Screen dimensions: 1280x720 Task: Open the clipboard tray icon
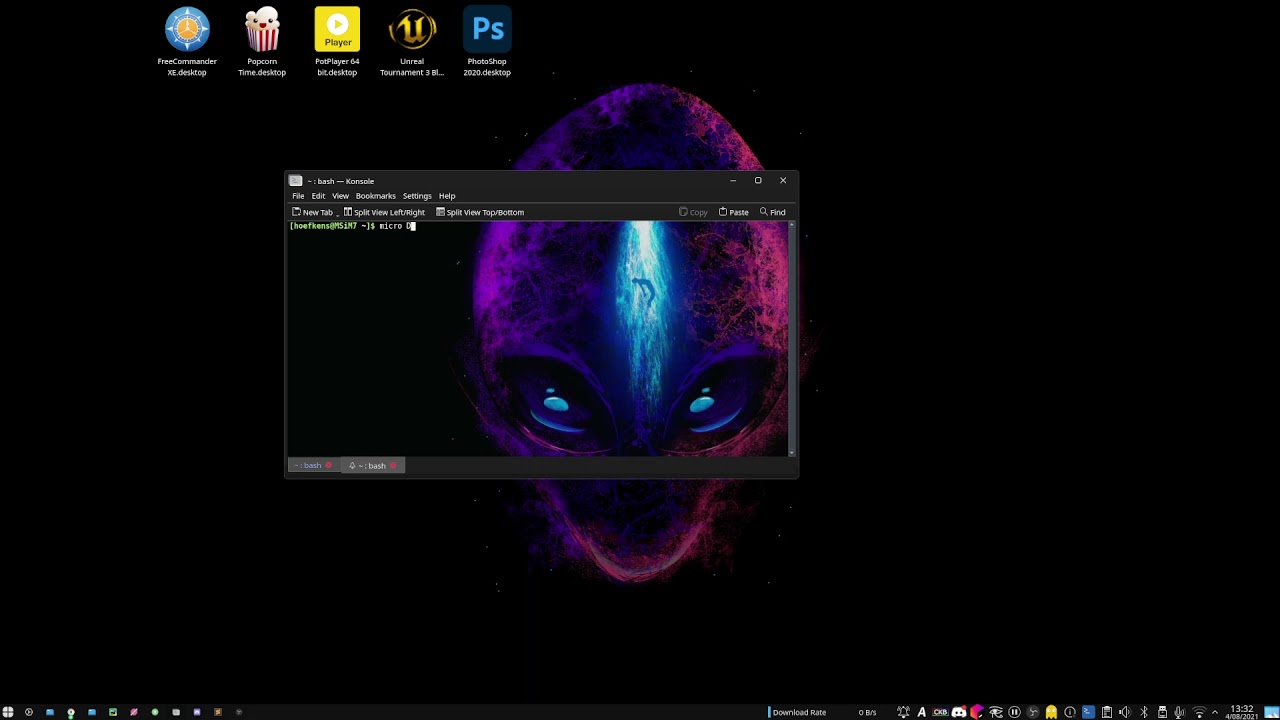1107,712
